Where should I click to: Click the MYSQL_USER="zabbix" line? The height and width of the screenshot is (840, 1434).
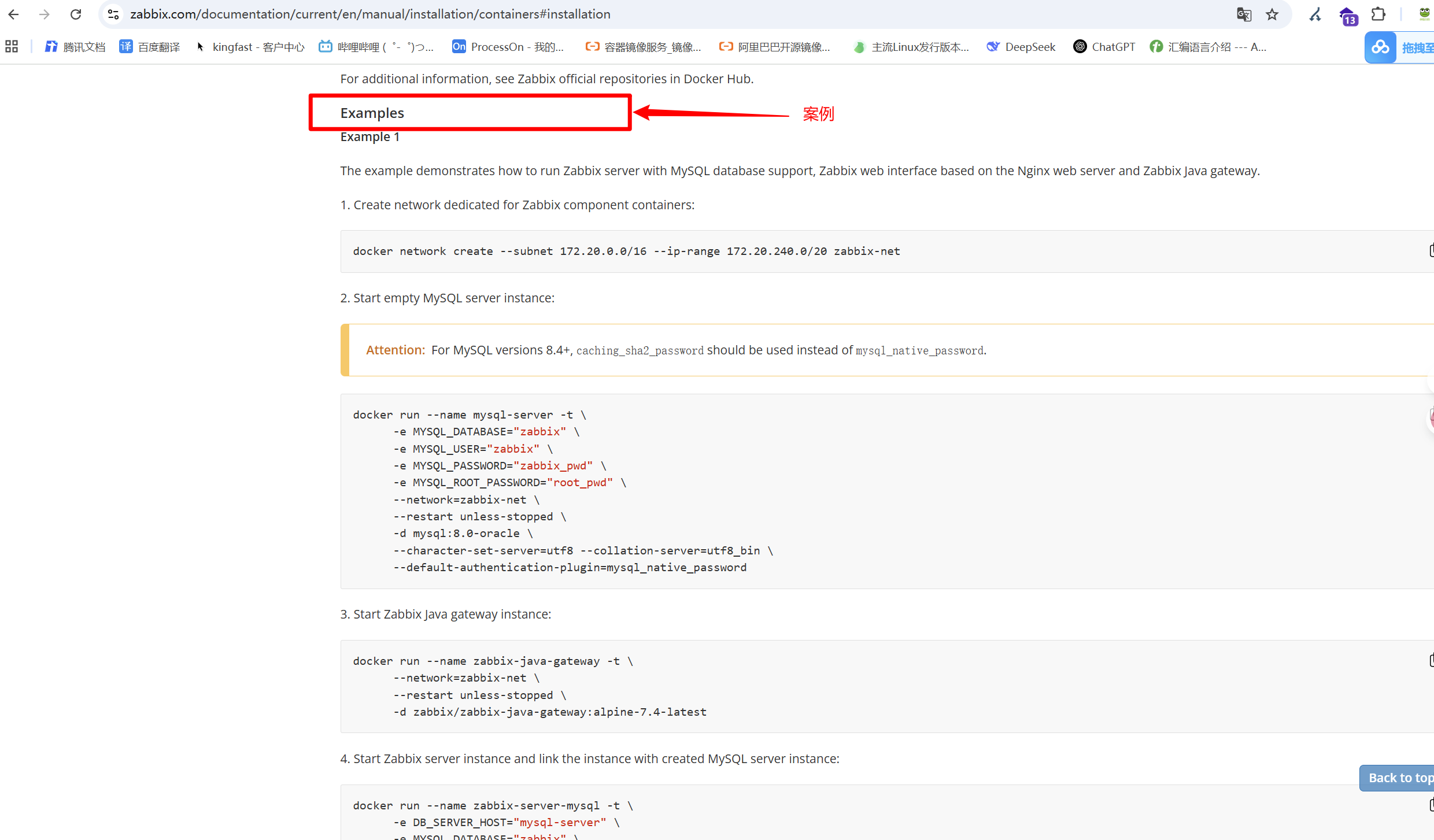(x=473, y=449)
